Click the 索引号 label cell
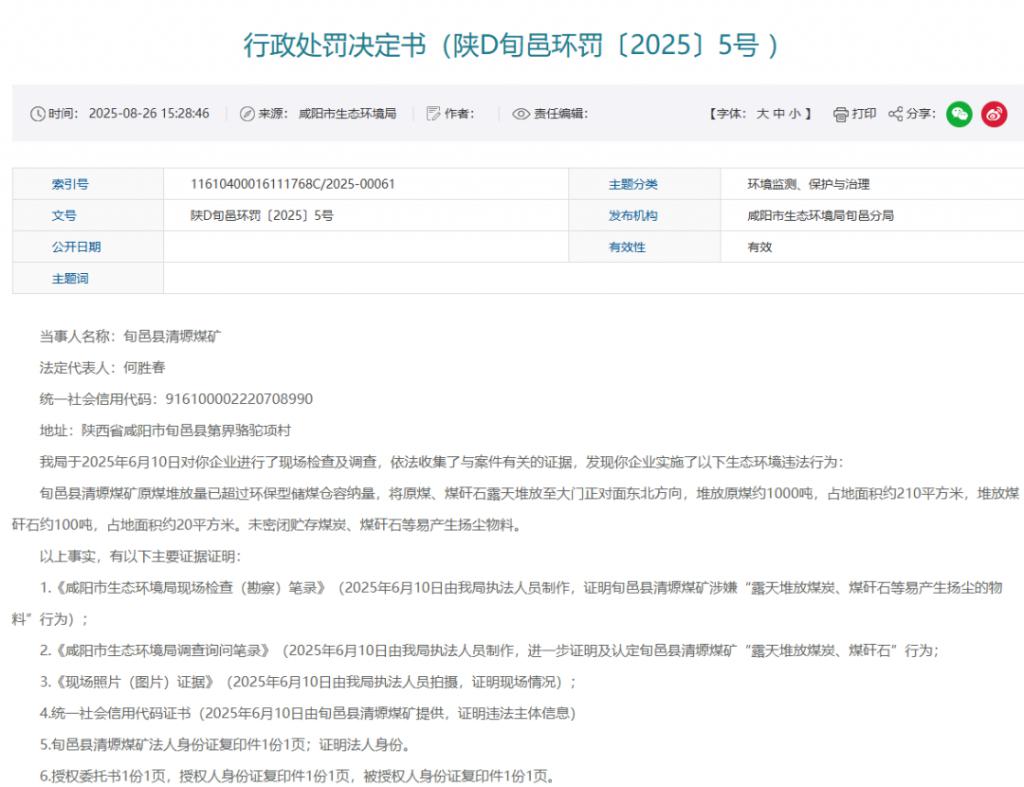Image resolution: width=1024 pixels, height=787 pixels. pyautogui.click(x=70, y=184)
